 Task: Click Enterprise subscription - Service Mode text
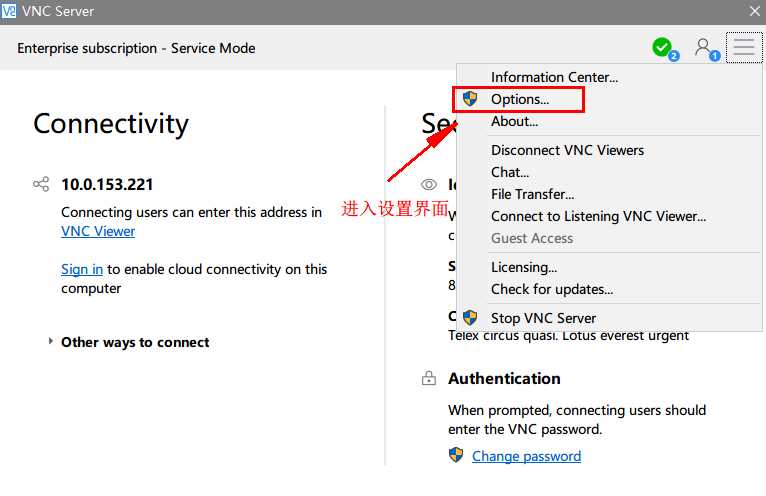click(136, 48)
